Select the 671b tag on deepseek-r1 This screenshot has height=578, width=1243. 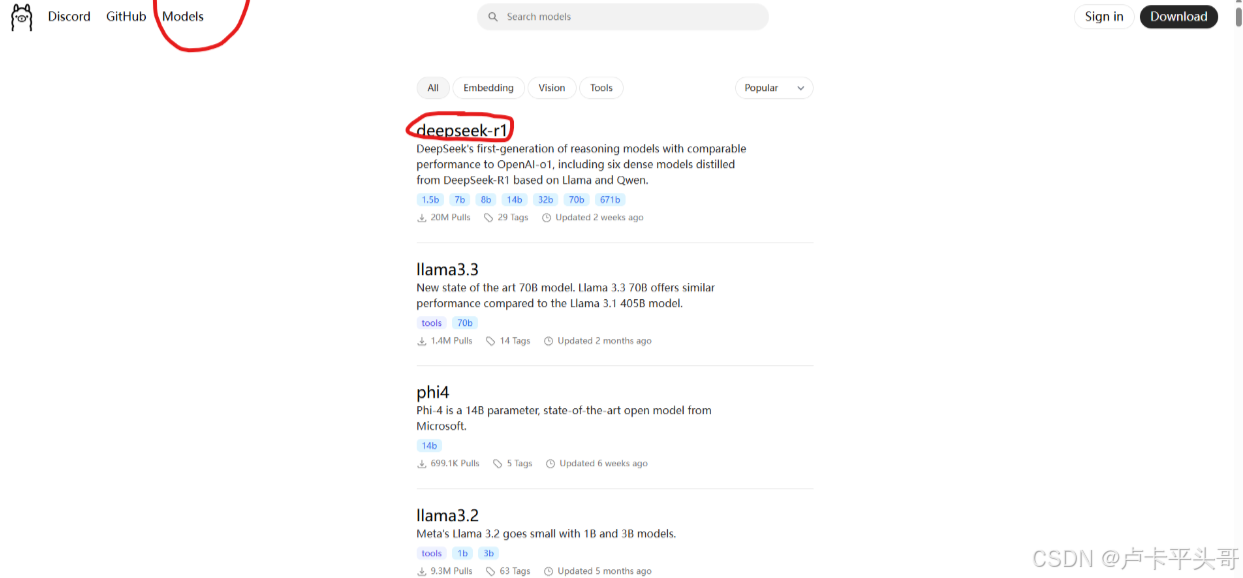(x=610, y=200)
